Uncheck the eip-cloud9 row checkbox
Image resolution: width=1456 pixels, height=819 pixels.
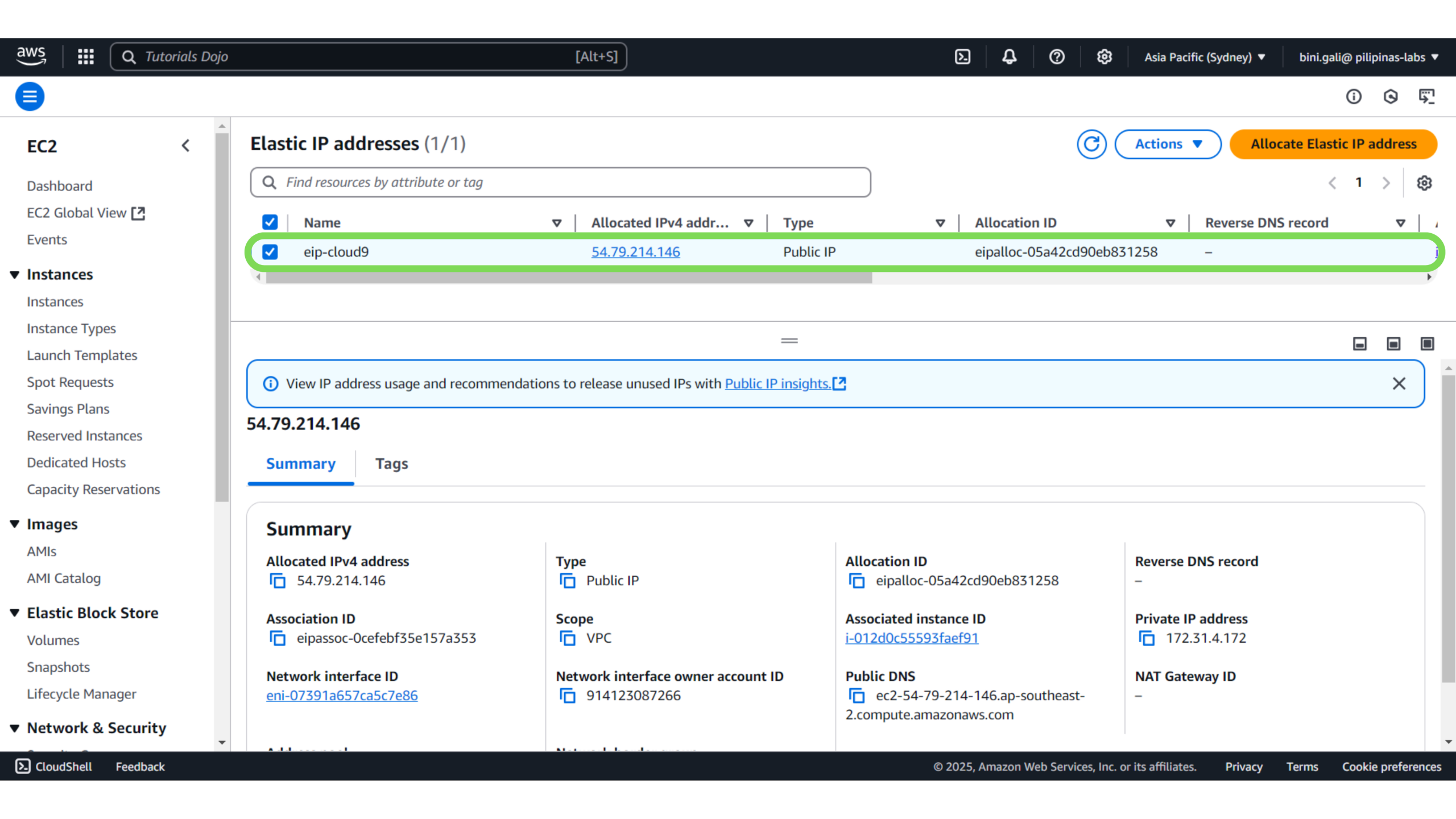pos(270,252)
